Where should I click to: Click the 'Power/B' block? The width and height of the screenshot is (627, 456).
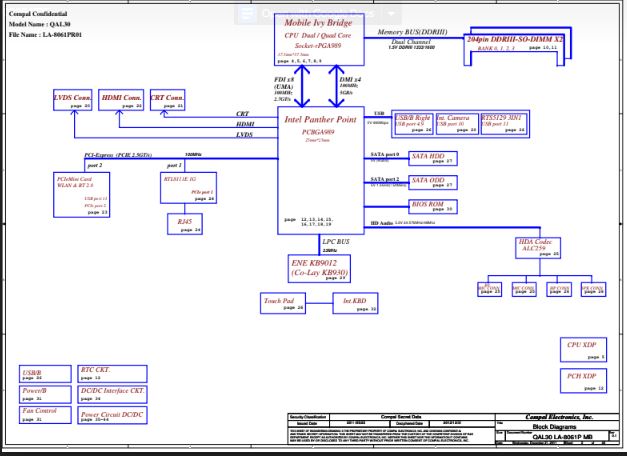coord(45,394)
